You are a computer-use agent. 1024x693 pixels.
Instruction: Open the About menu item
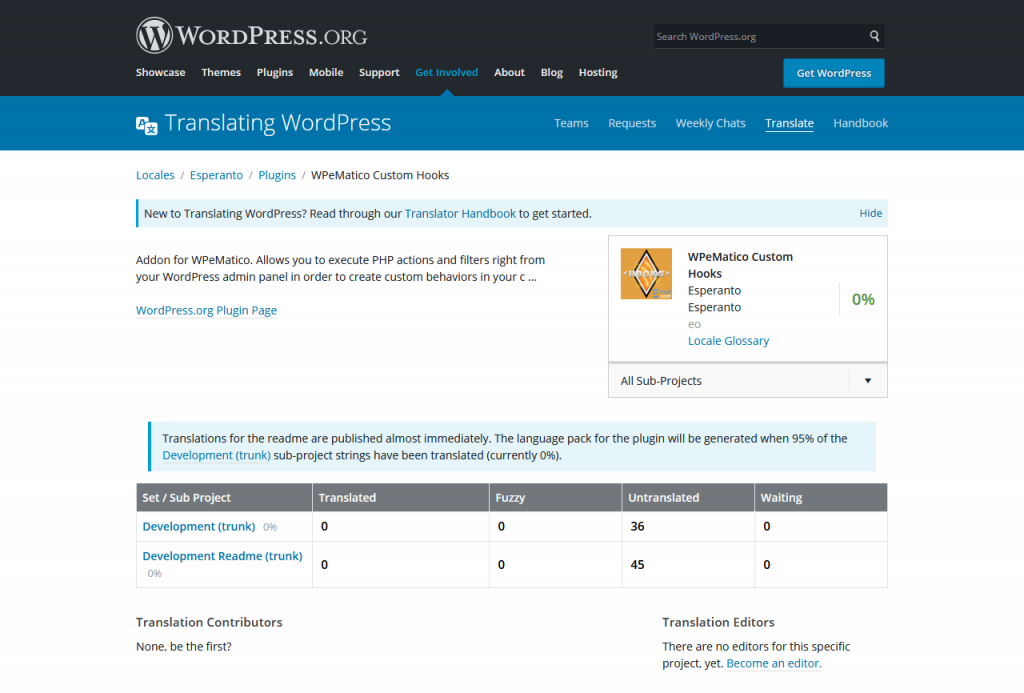pos(509,73)
